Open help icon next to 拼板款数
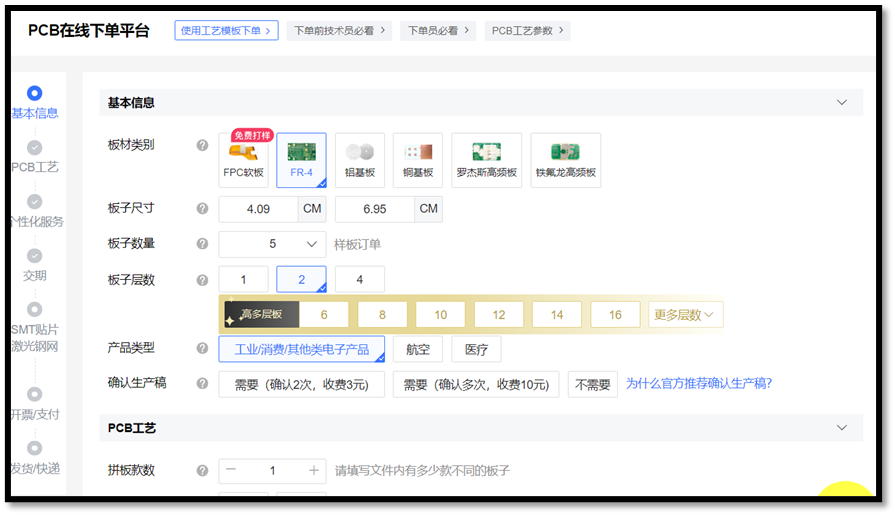895x515 pixels. [203, 471]
